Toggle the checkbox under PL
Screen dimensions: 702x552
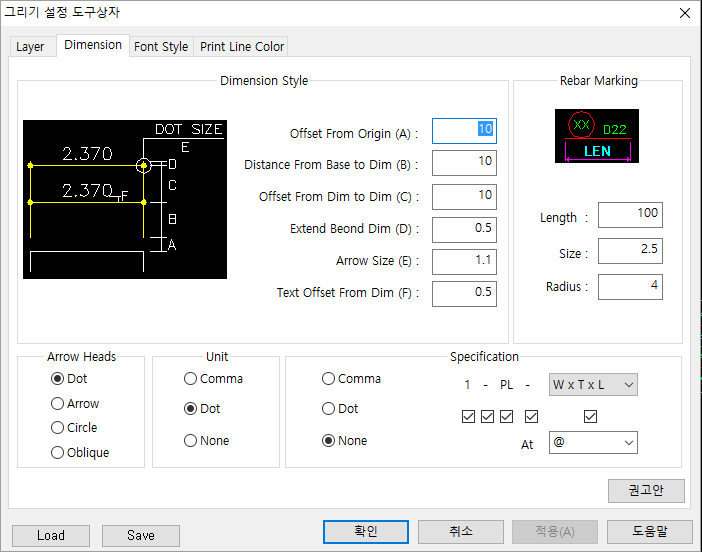[506, 417]
